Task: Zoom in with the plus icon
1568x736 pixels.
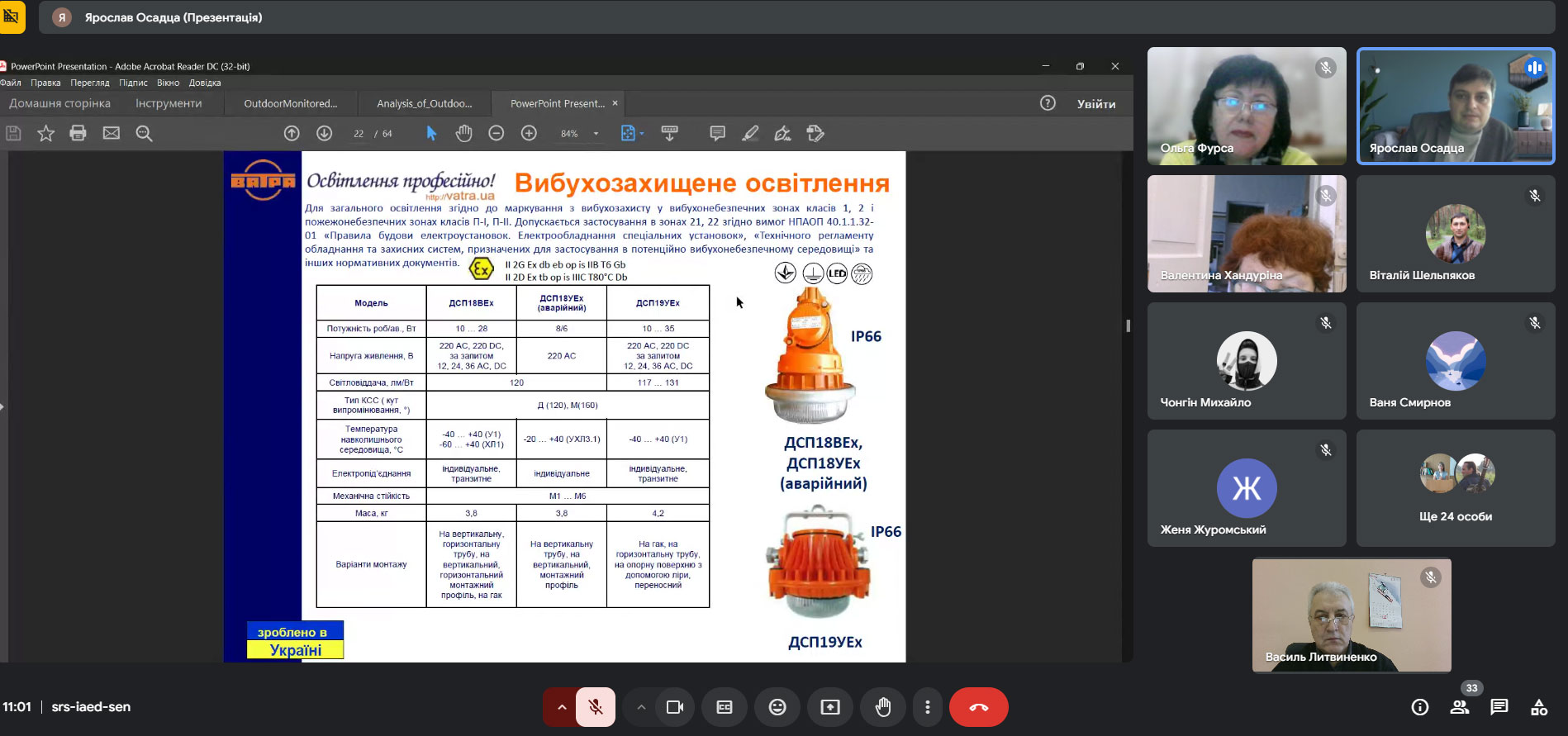Action: click(529, 133)
